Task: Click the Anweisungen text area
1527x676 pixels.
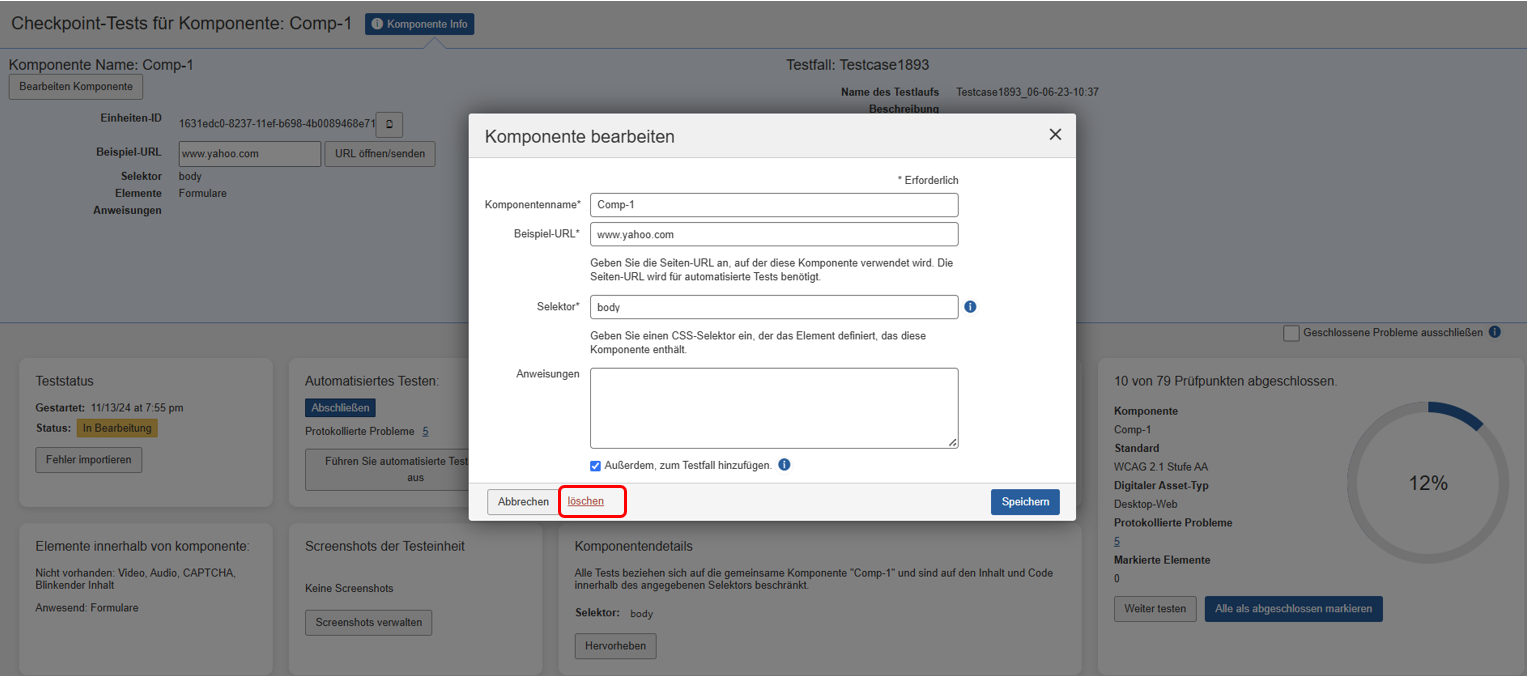Action: pos(773,408)
